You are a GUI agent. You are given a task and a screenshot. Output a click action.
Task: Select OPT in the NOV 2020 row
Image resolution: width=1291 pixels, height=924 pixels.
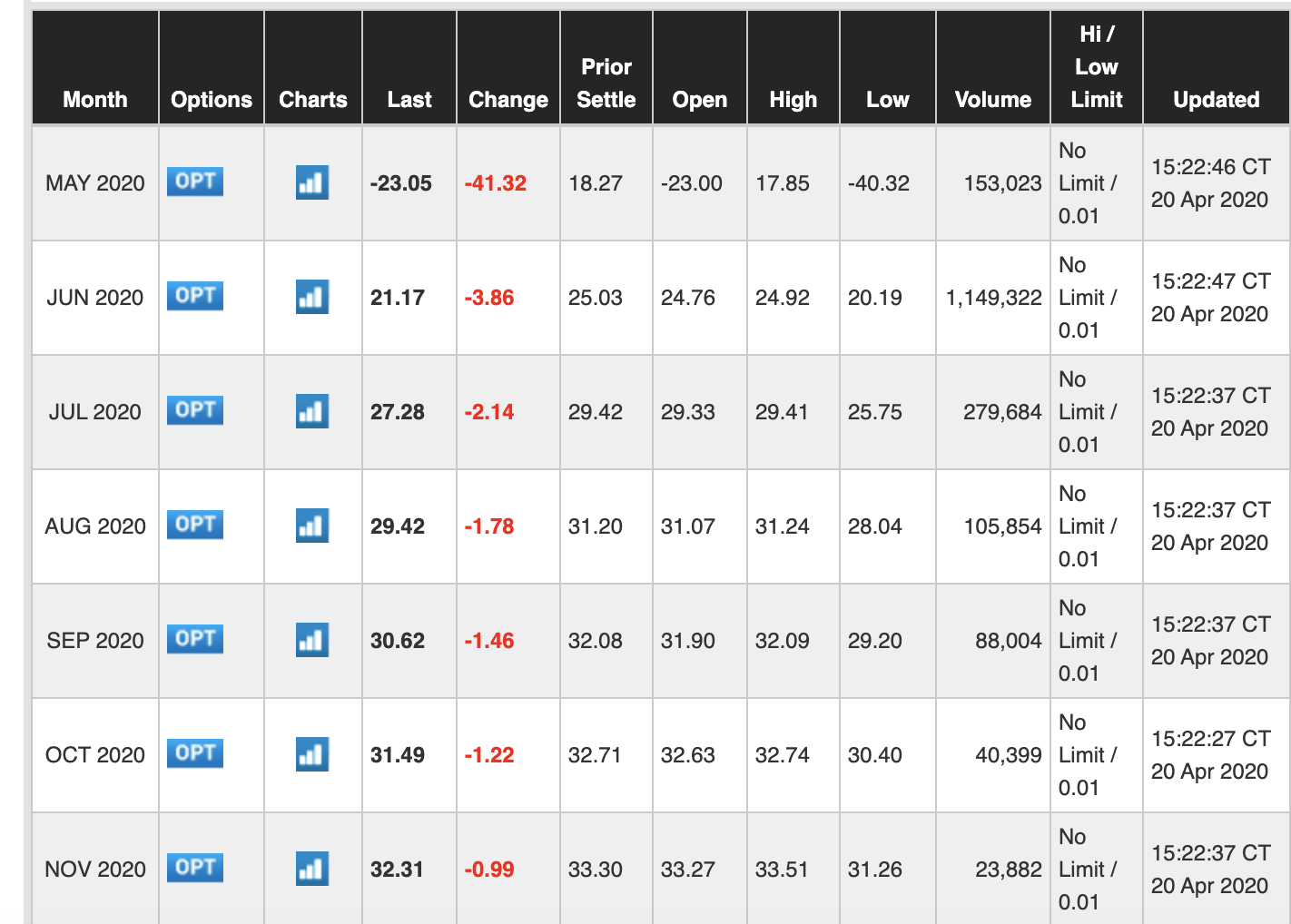pyautogui.click(x=195, y=868)
